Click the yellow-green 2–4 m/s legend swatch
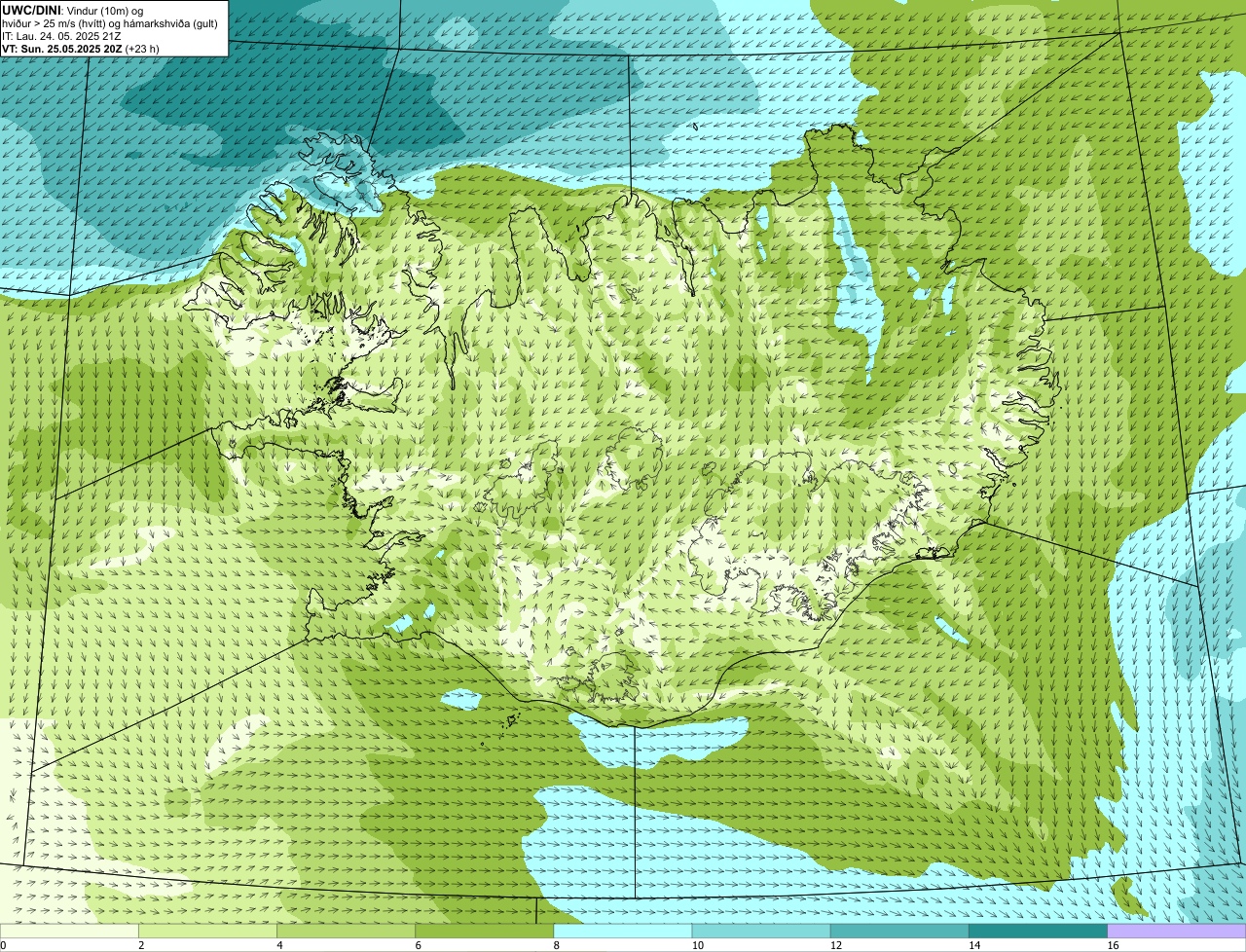 [207, 931]
